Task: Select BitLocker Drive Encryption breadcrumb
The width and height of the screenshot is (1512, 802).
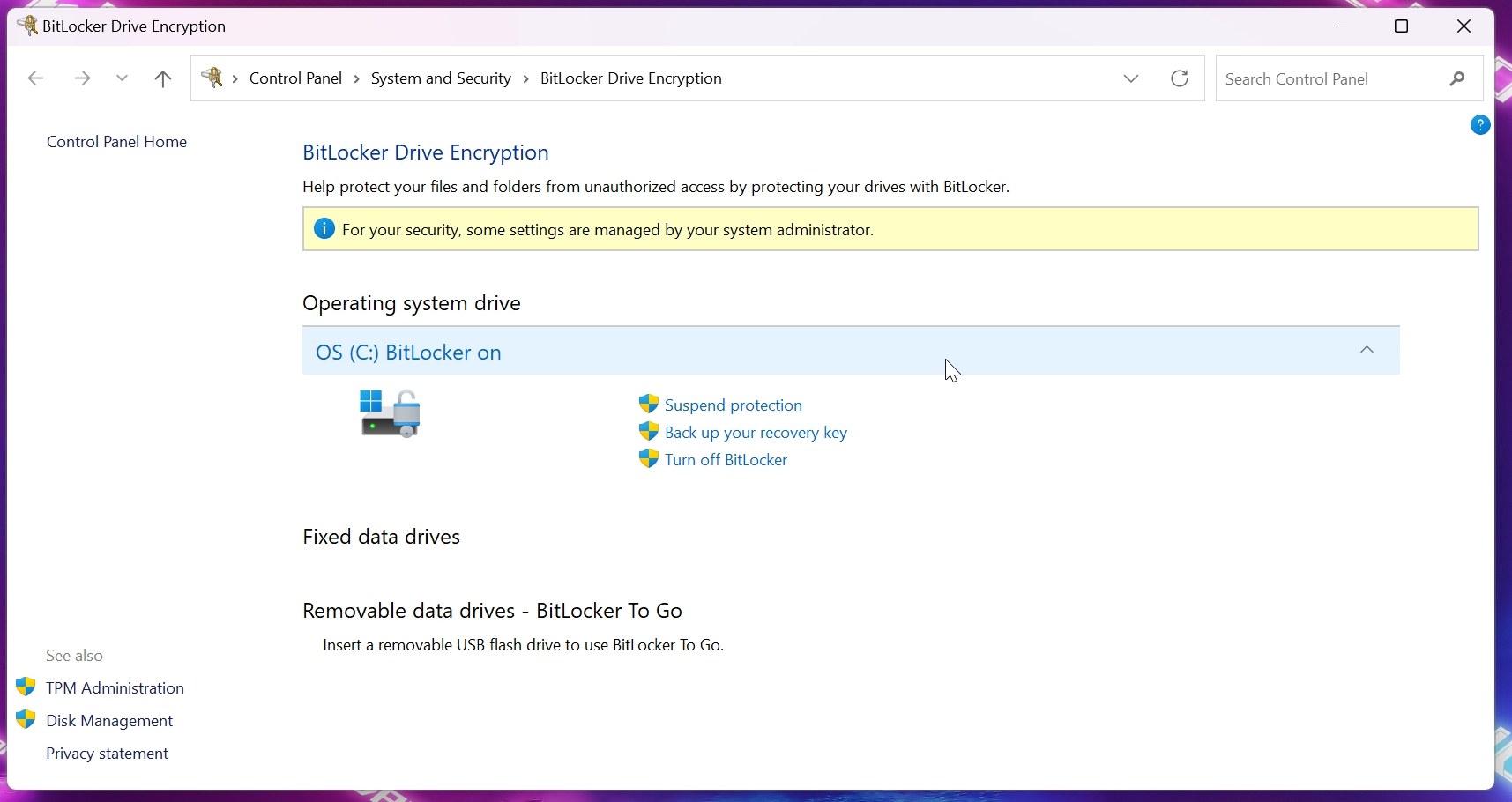Action: [631, 78]
